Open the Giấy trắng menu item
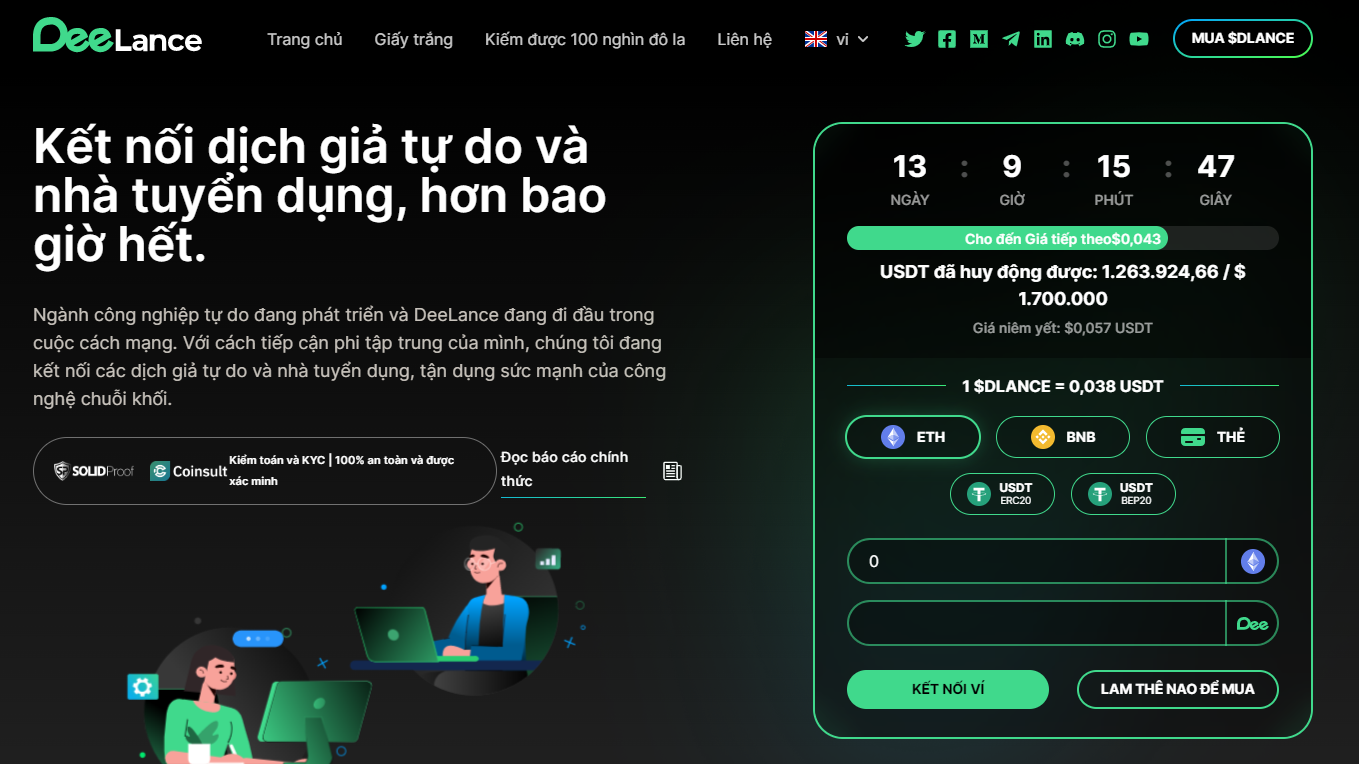 [414, 39]
